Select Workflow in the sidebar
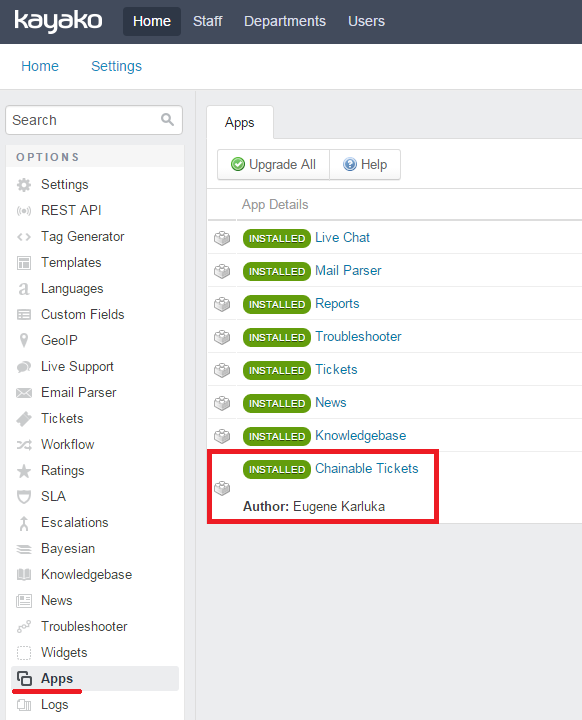The image size is (582, 720). pyautogui.click(x=68, y=444)
